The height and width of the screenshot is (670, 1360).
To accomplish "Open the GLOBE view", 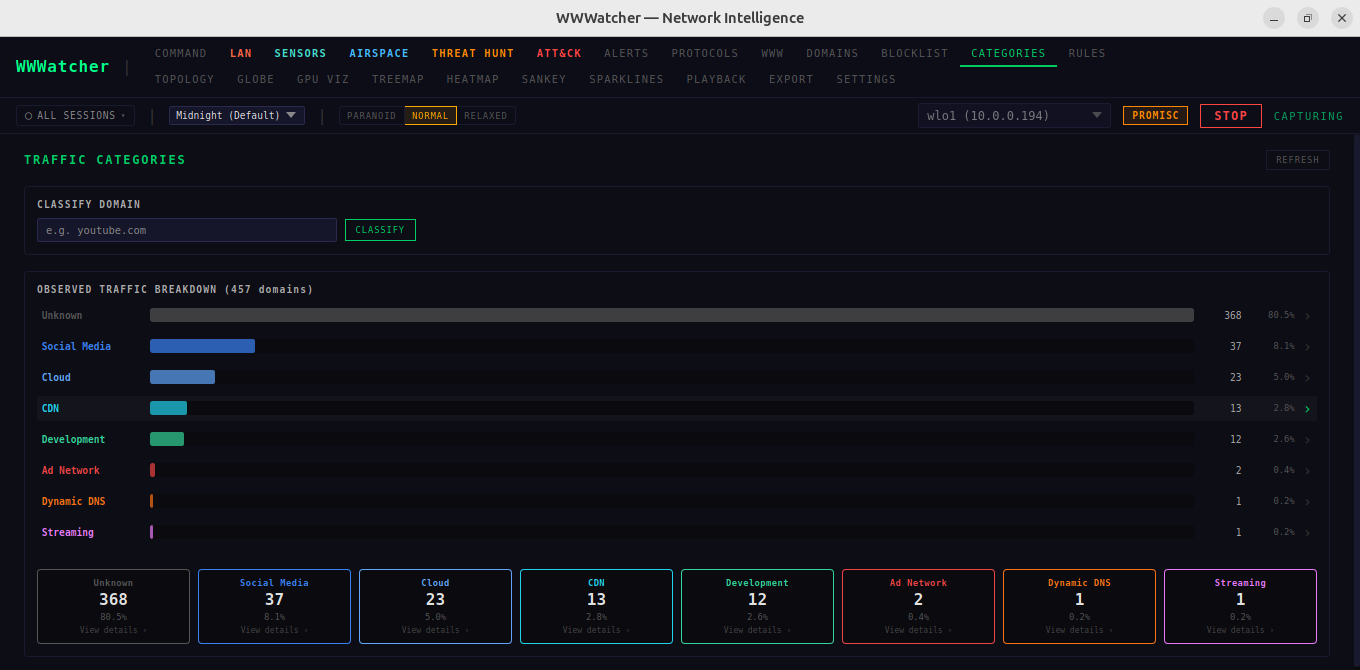I will point(256,79).
